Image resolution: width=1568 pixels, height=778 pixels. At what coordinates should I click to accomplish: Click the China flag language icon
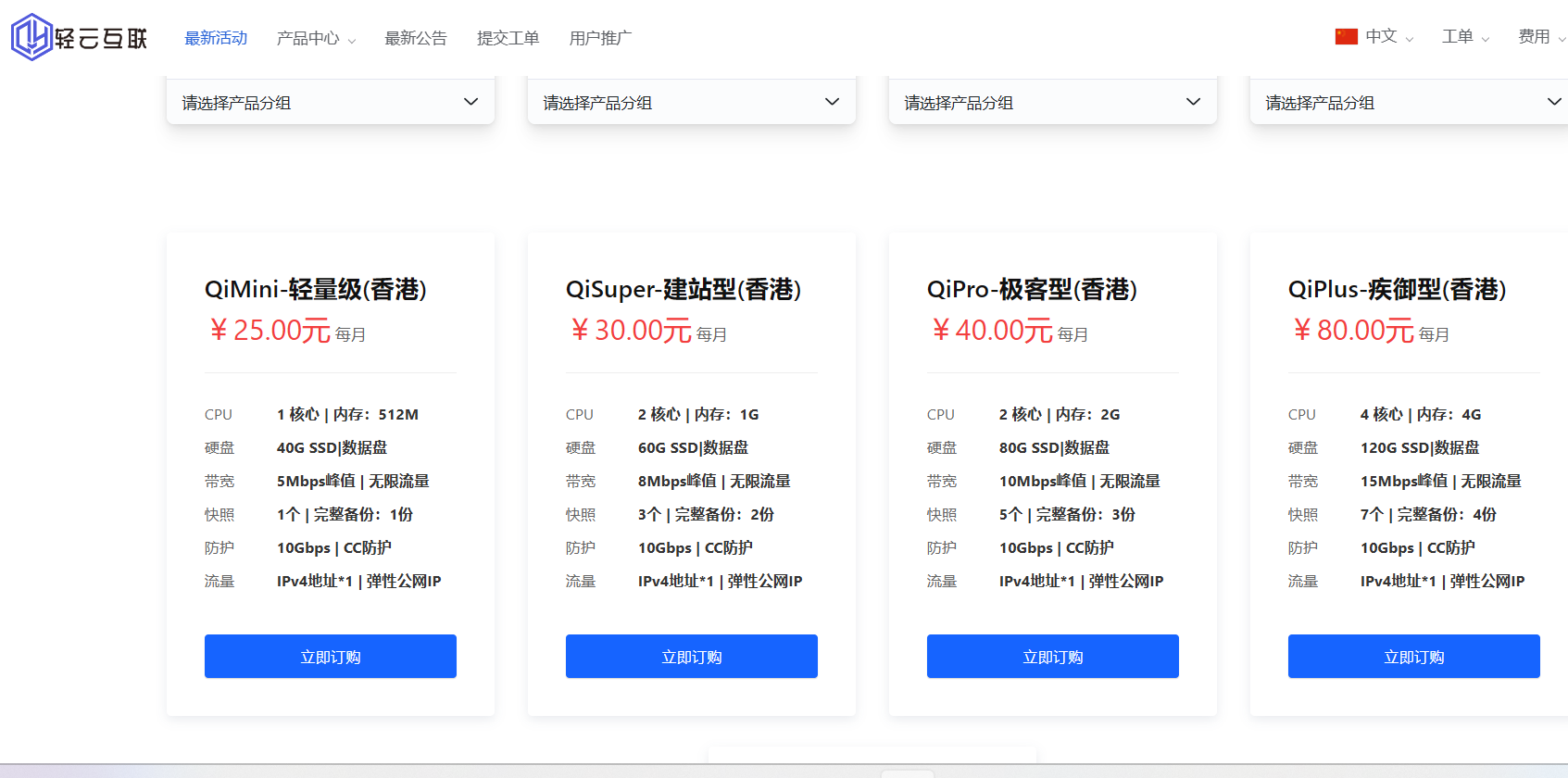[1346, 36]
